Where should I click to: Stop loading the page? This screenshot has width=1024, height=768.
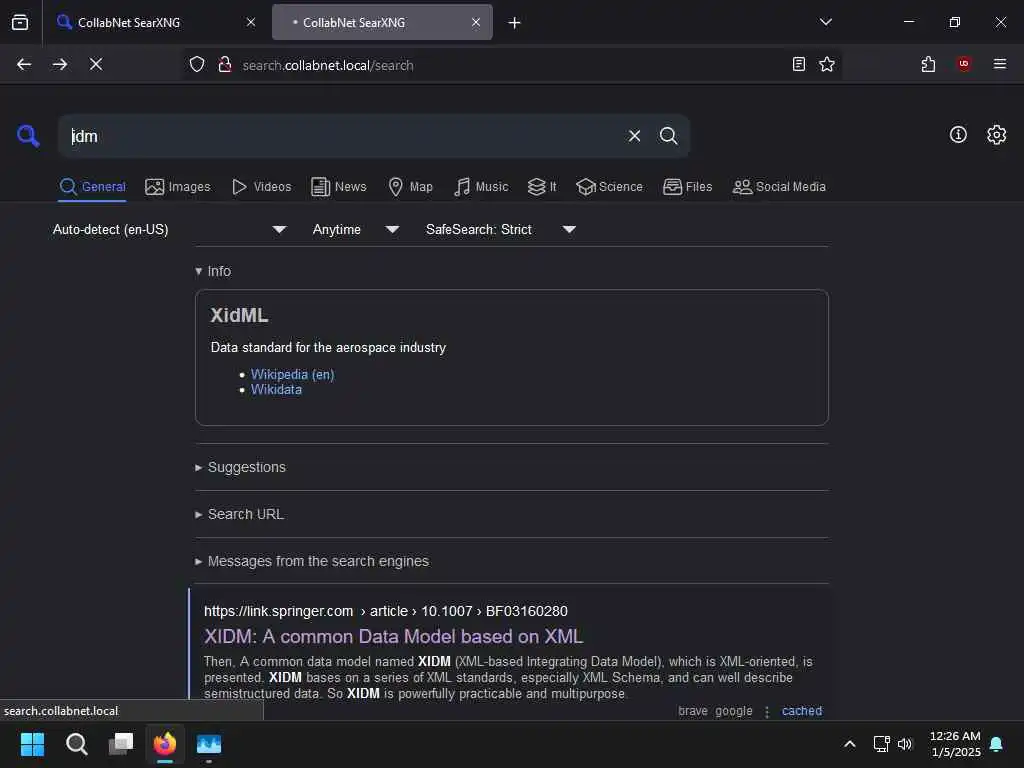coord(96,64)
